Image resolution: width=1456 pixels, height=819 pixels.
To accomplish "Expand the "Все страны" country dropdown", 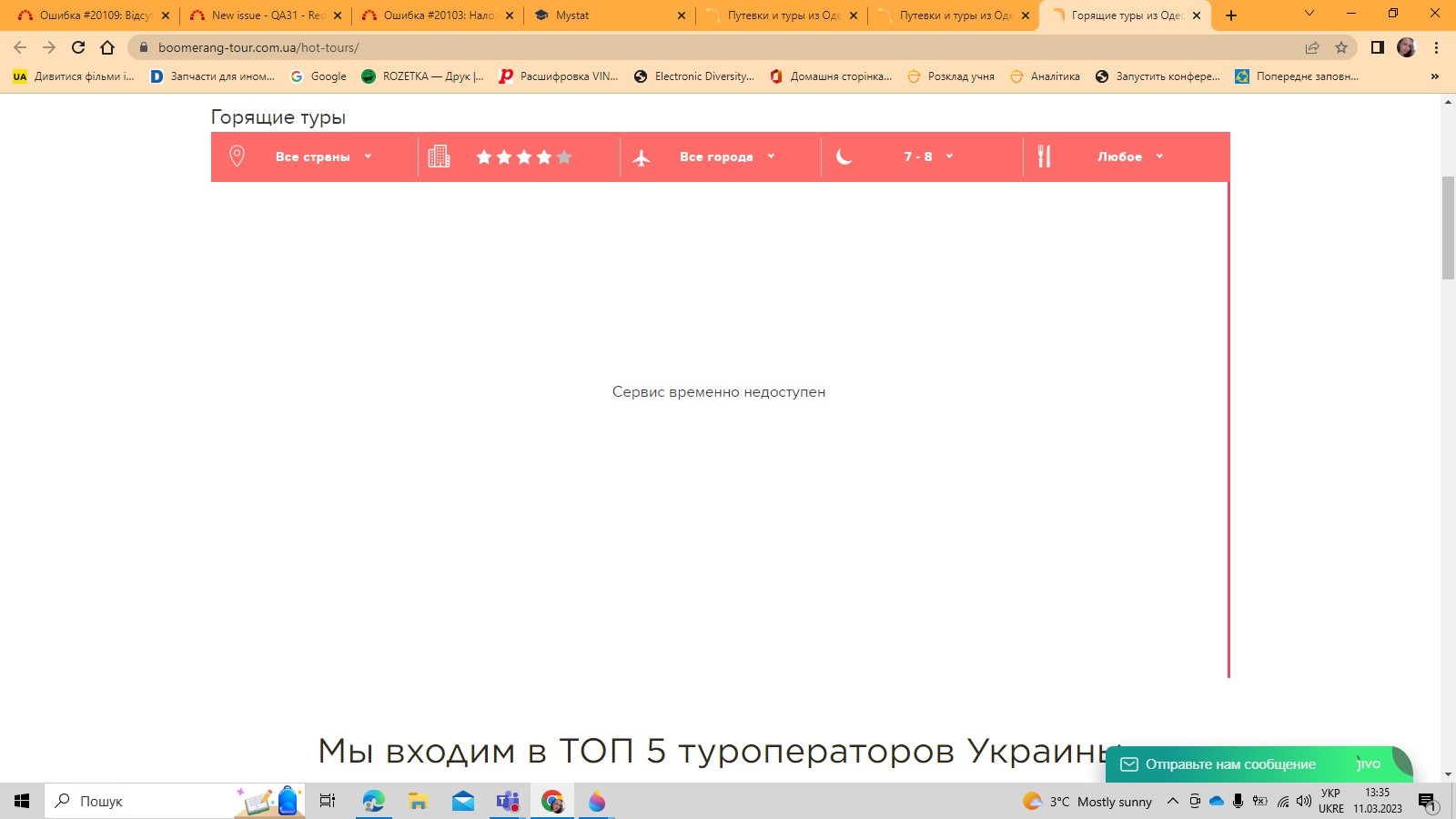I will pyautogui.click(x=323, y=157).
